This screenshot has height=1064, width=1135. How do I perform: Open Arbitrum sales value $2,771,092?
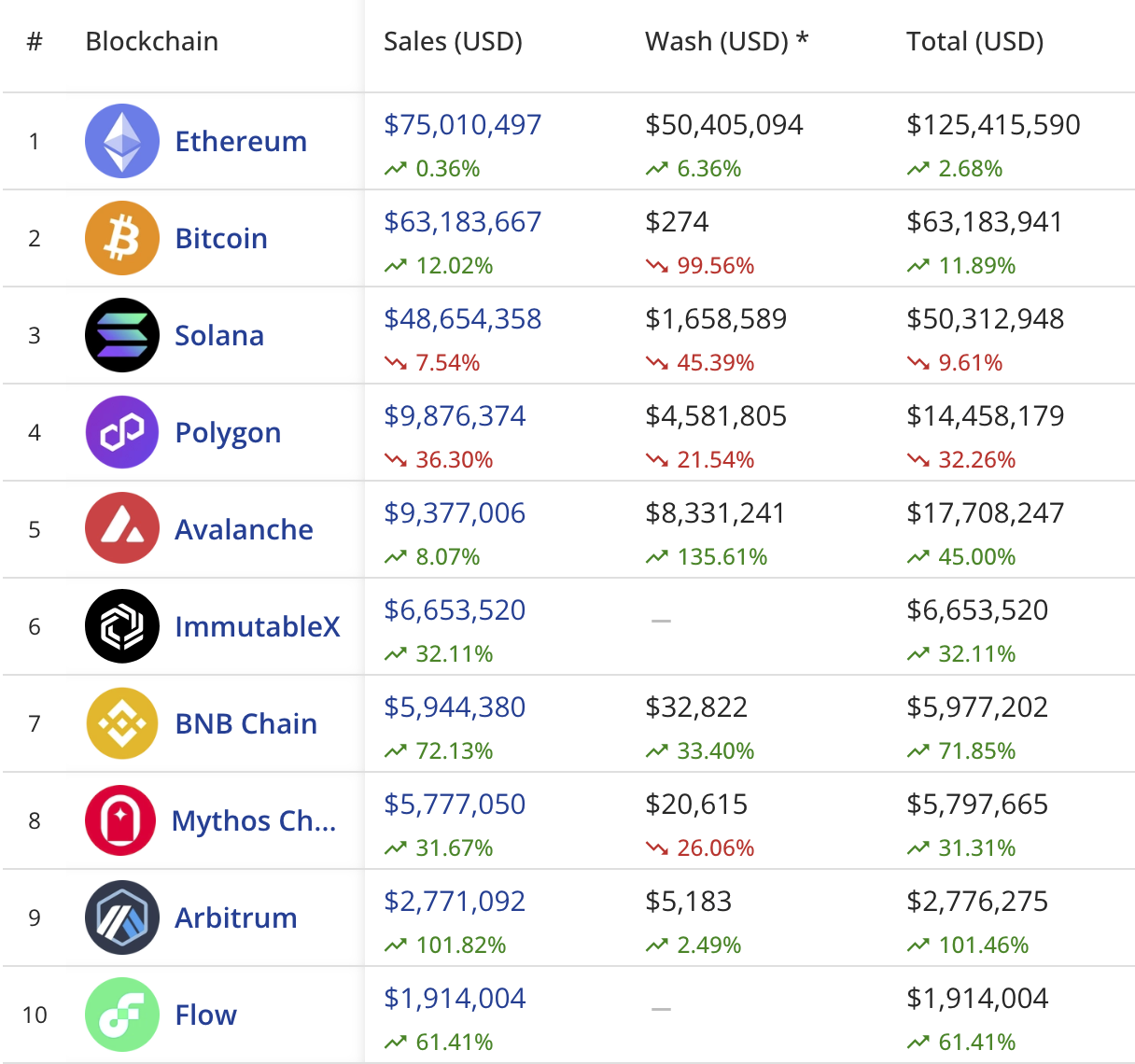click(x=455, y=902)
